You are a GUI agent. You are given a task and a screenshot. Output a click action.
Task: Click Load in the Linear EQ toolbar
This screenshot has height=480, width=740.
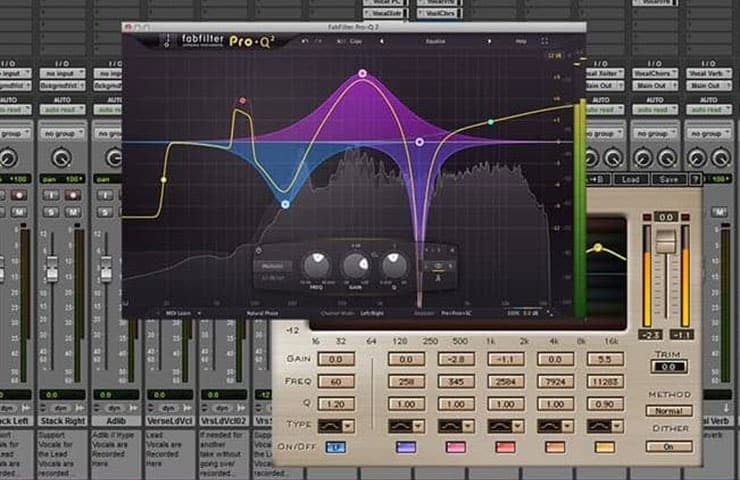(631, 180)
